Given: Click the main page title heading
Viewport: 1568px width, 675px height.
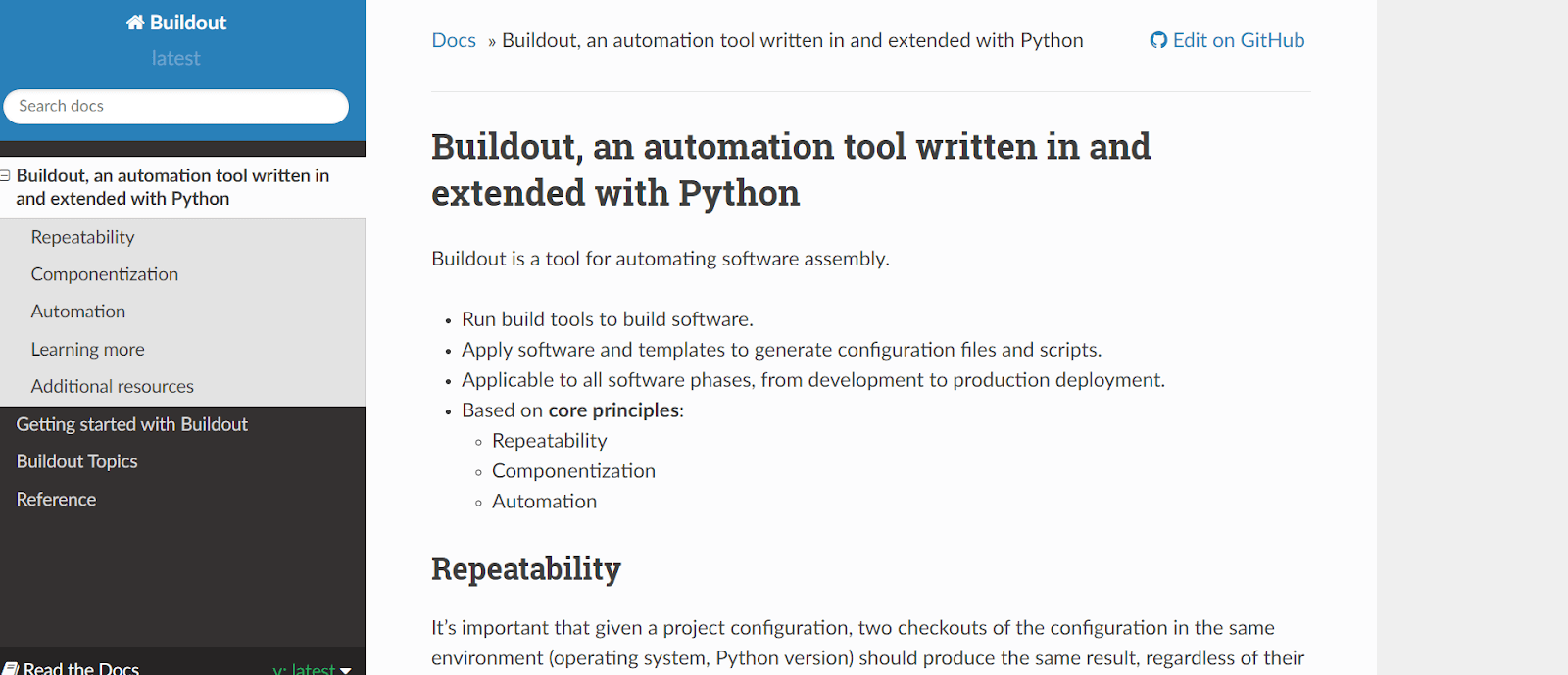Looking at the screenshot, I should [x=790, y=169].
